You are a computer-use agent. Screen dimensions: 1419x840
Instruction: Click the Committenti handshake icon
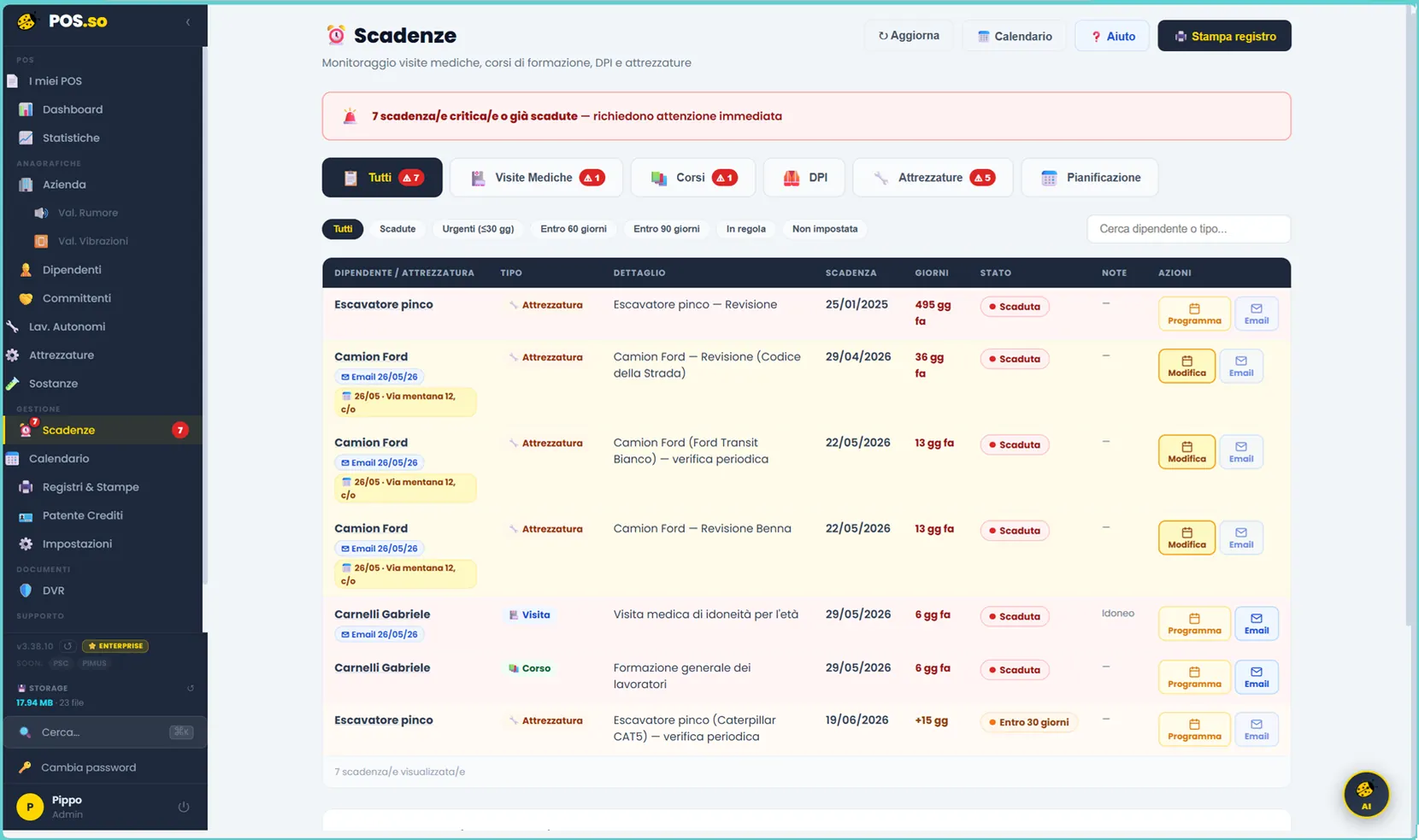point(26,298)
